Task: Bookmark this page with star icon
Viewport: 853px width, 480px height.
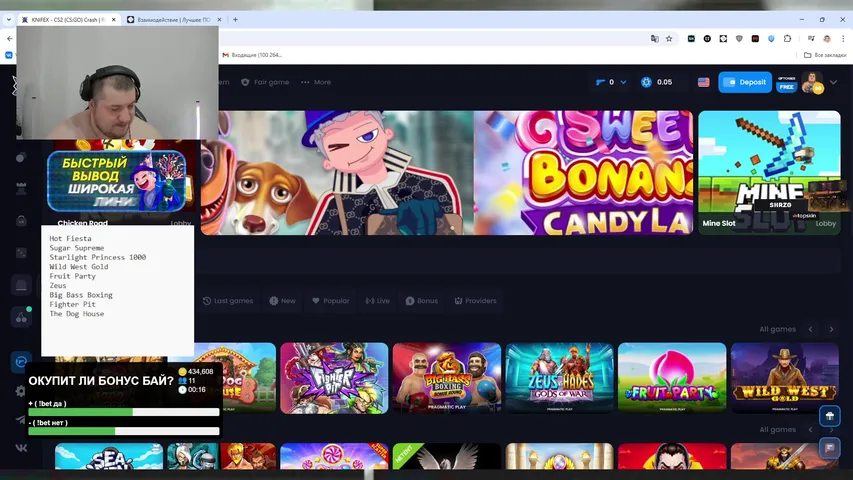Action: pyautogui.click(x=669, y=39)
